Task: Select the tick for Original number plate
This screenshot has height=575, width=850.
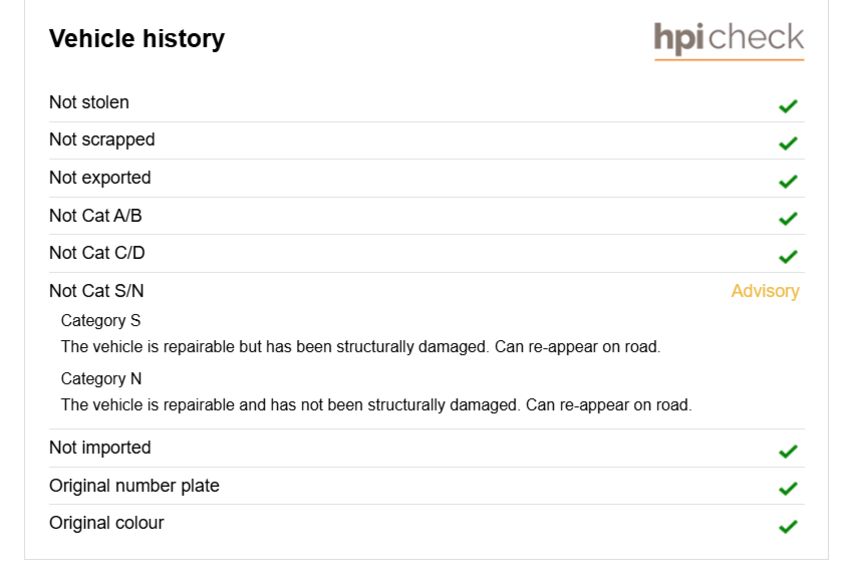Action: [788, 489]
